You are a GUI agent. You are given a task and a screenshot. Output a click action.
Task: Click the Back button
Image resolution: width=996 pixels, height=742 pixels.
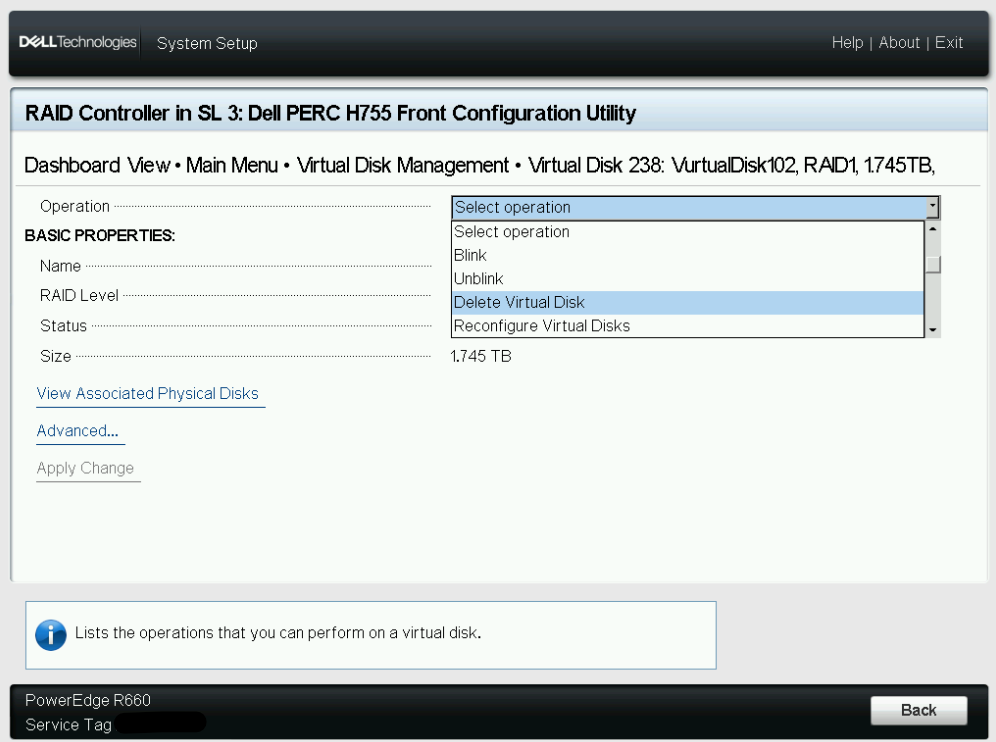pos(919,710)
